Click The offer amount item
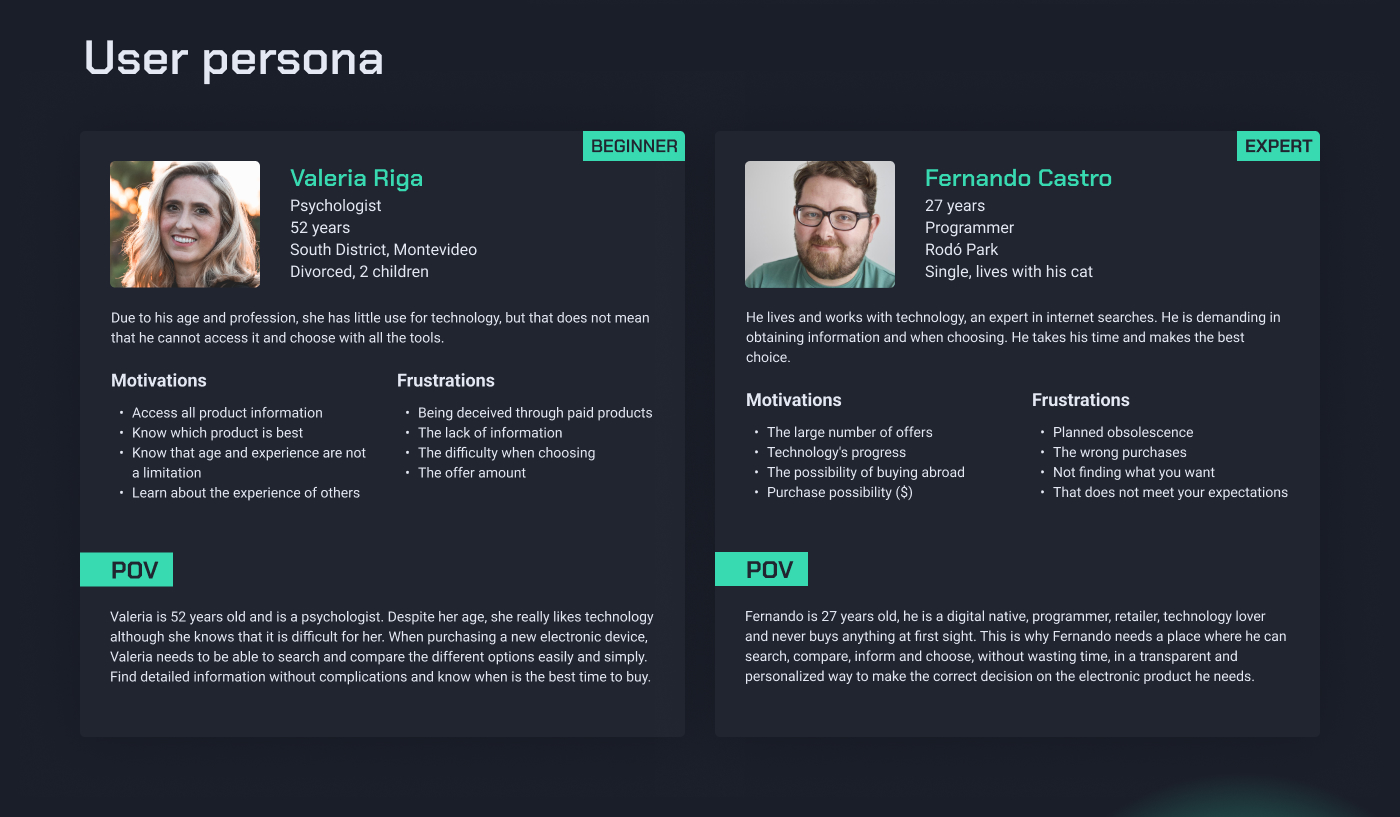This screenshot has height=817, width=1400. tap(472, 473)
